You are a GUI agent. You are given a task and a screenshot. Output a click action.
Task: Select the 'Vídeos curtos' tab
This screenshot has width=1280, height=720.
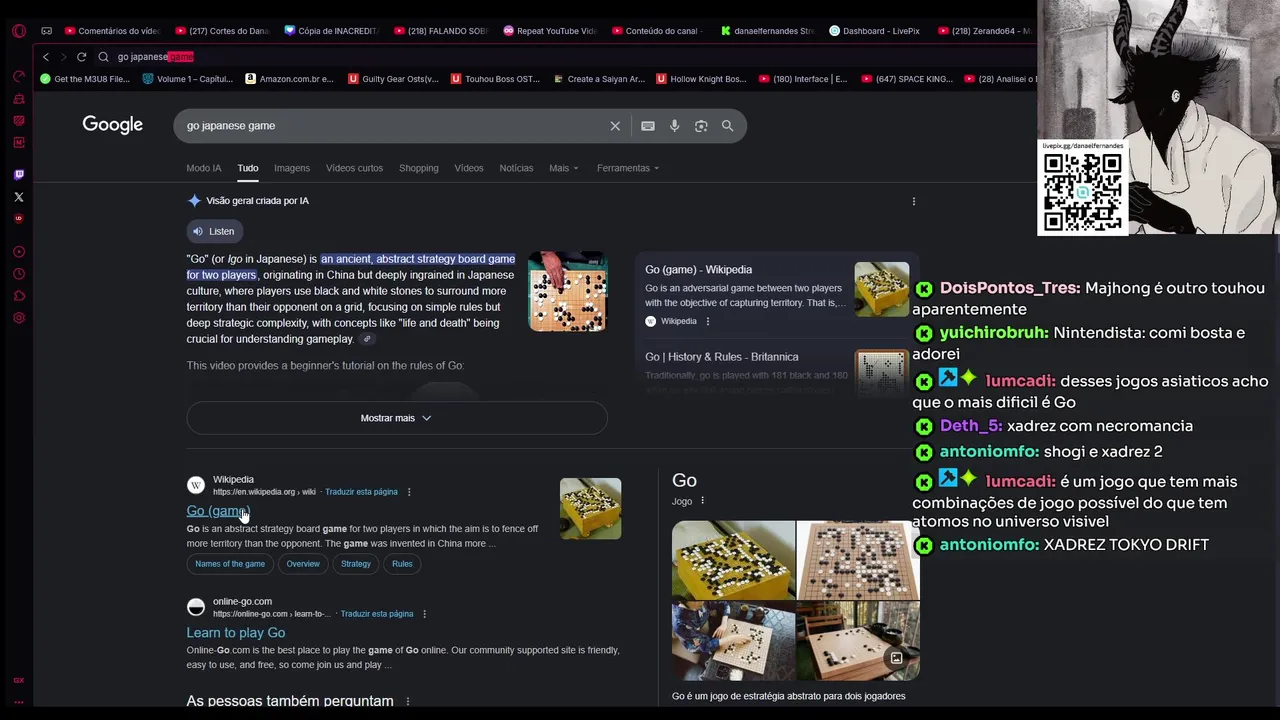pos(354,168)
